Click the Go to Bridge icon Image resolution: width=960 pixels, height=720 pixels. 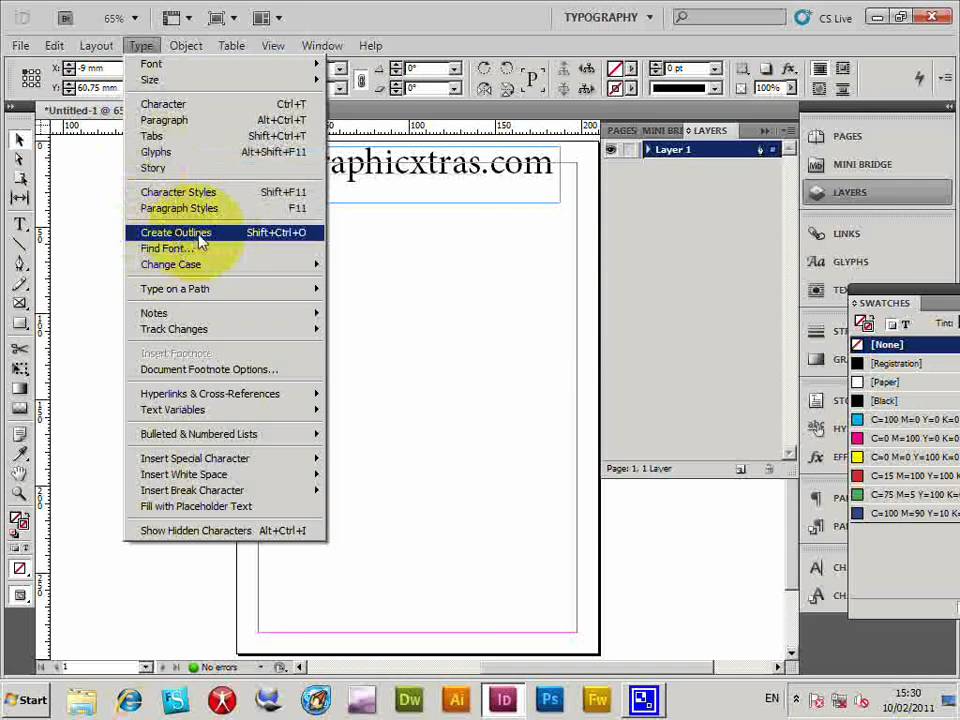(66, 18)
